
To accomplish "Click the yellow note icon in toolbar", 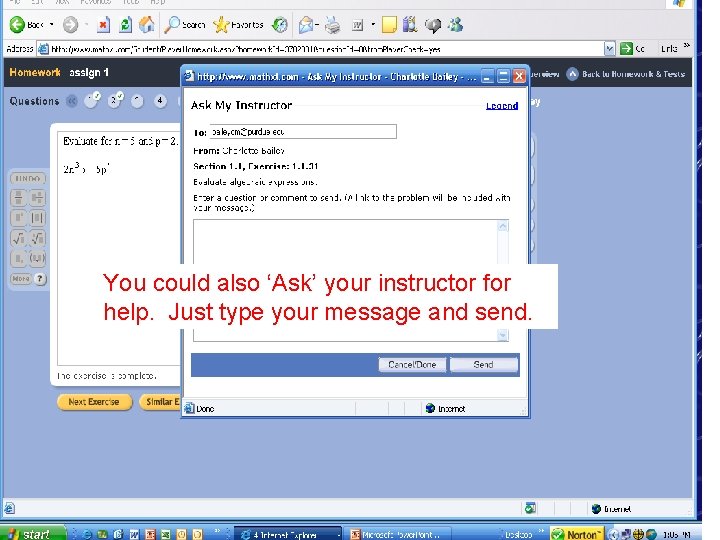I will point(389,25).
